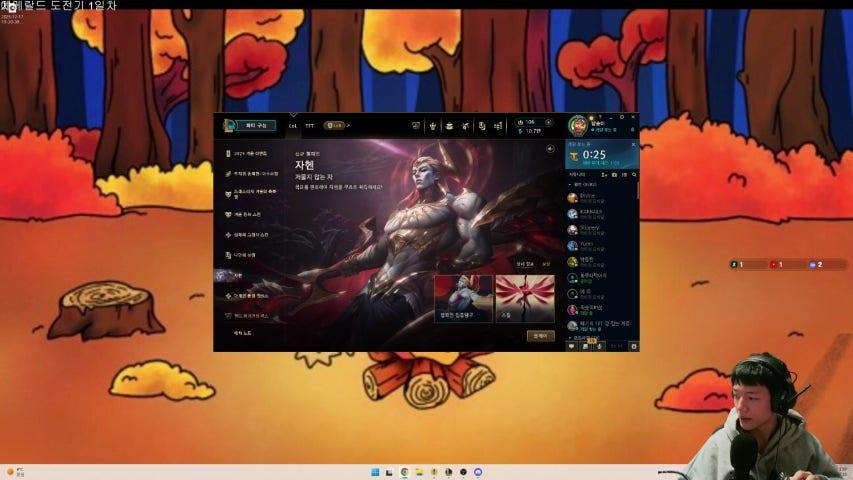Open File Explorer from the taskbar

(419, 472)
